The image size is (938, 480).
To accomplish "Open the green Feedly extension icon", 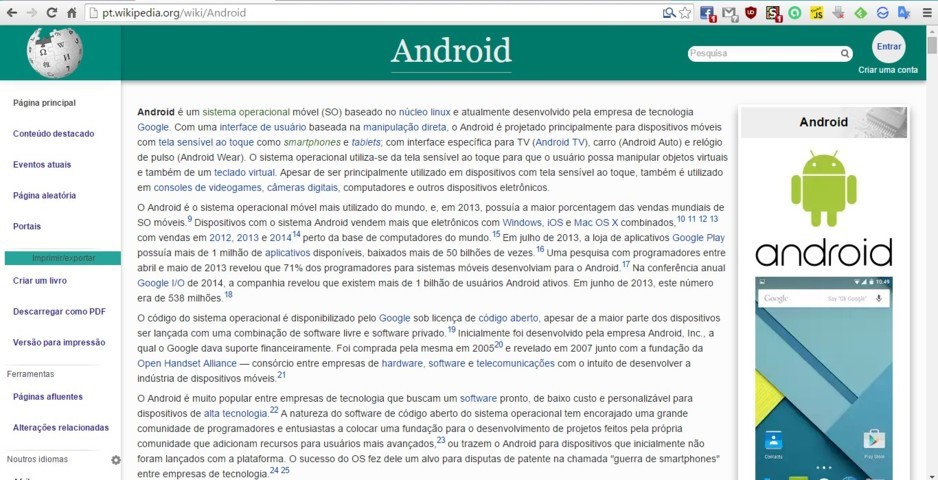I will pyautogui.click(x=860, y=13).
